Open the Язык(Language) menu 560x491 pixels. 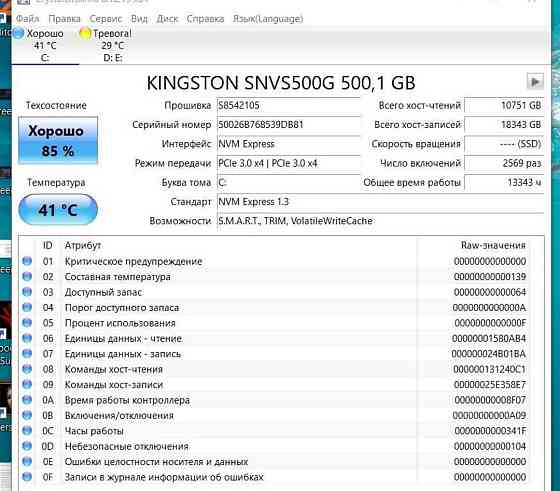coord(268,19)
